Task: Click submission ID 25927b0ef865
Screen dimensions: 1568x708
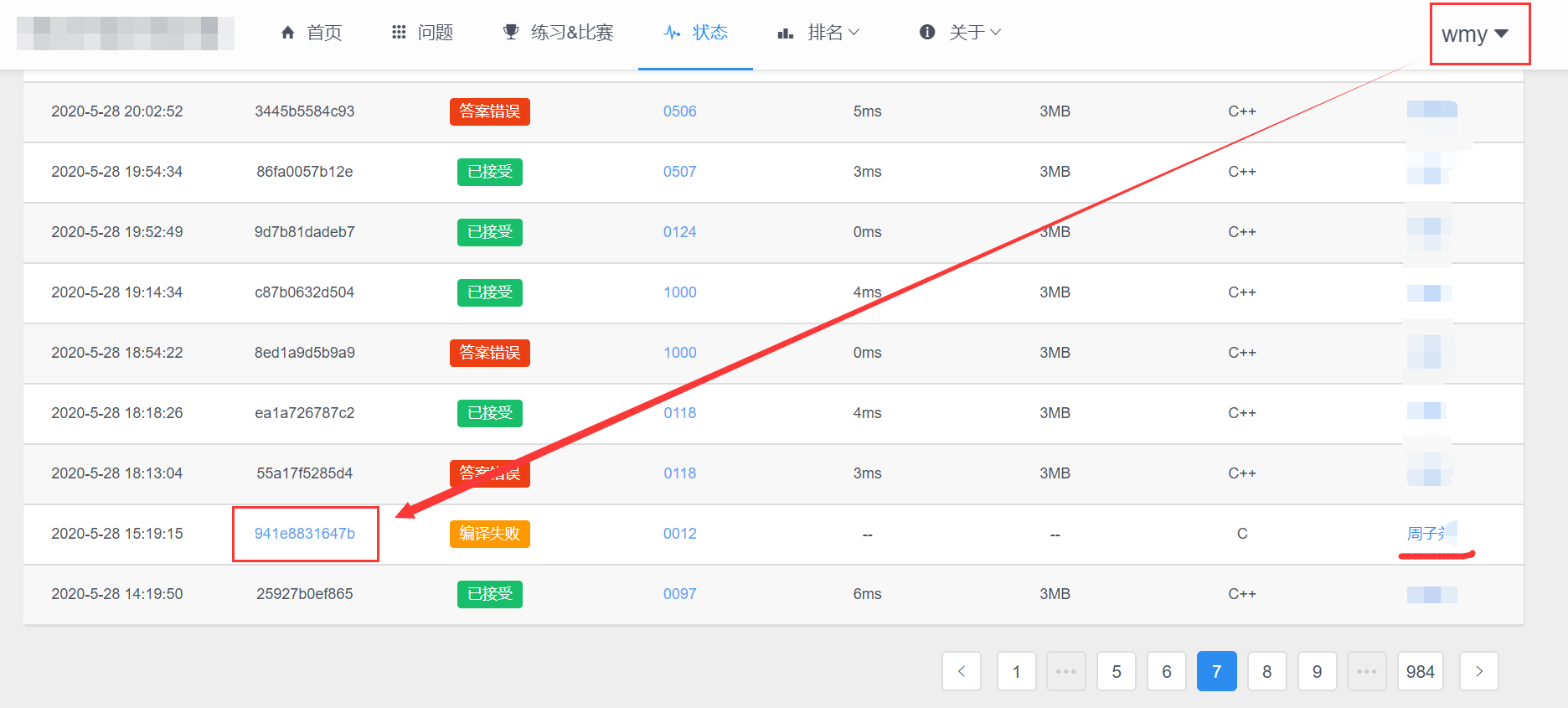Action: click(305, 594)
